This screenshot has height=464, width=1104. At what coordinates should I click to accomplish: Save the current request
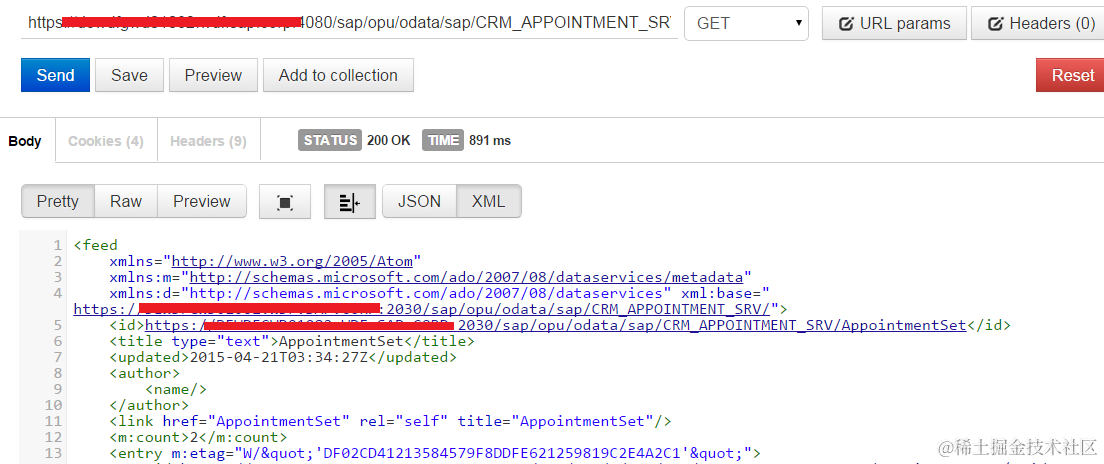point(130,75)
